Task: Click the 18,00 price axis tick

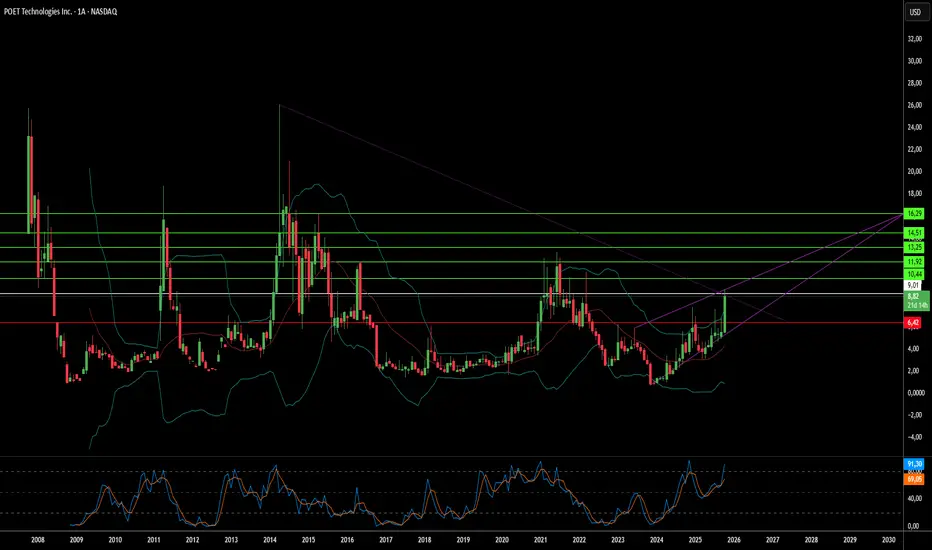Action: point(915,193)
